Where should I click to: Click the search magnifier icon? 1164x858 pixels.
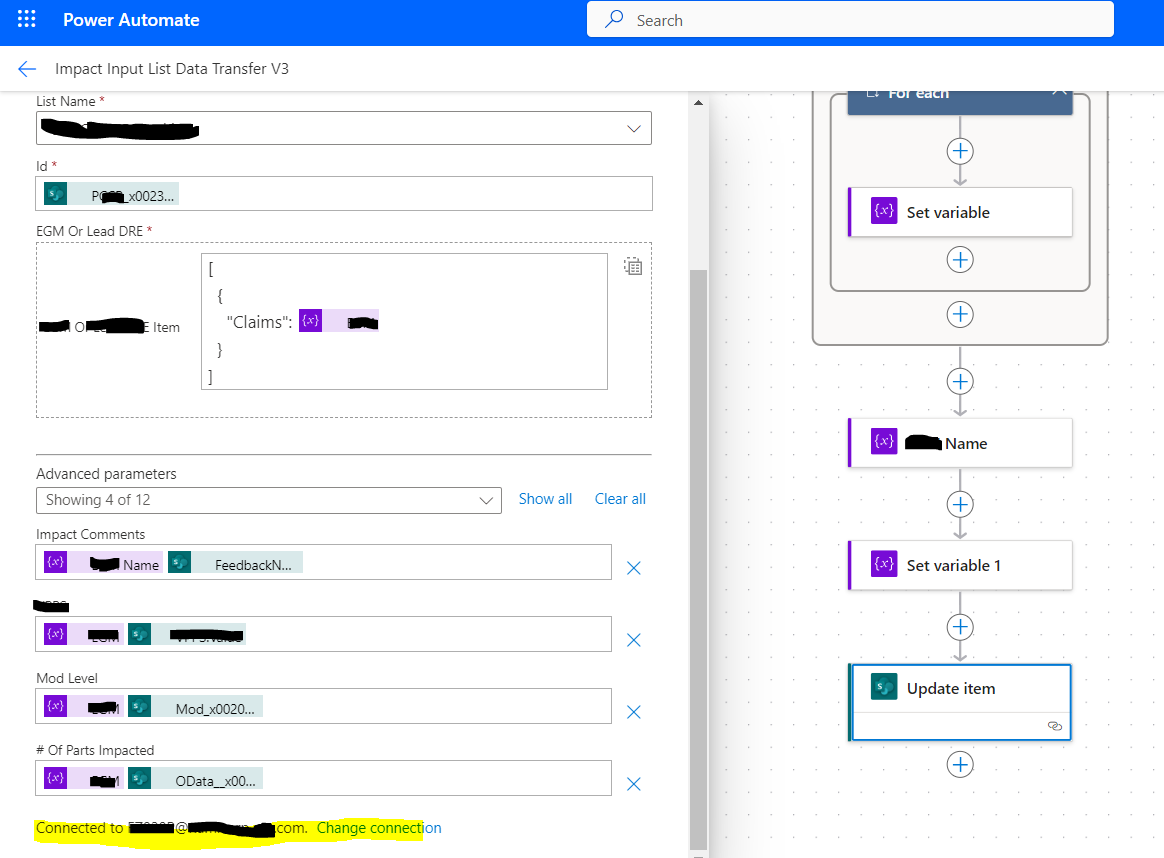tap(614, 19)
